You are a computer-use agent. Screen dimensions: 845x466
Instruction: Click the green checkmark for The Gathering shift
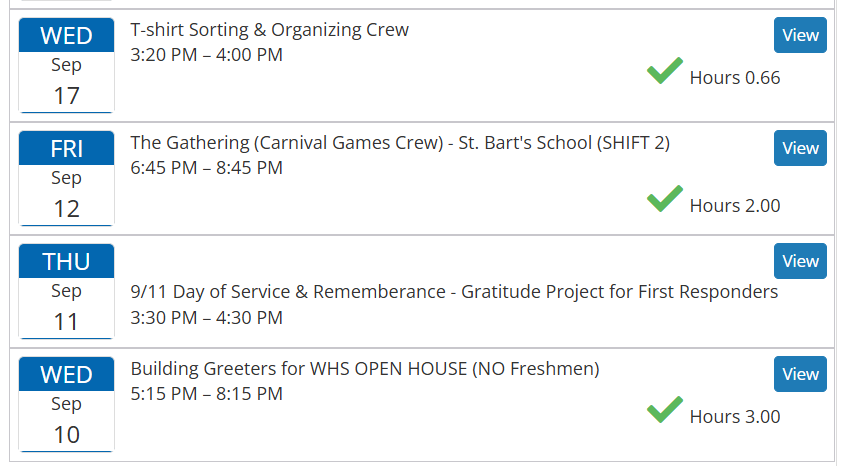coord(664,199)
